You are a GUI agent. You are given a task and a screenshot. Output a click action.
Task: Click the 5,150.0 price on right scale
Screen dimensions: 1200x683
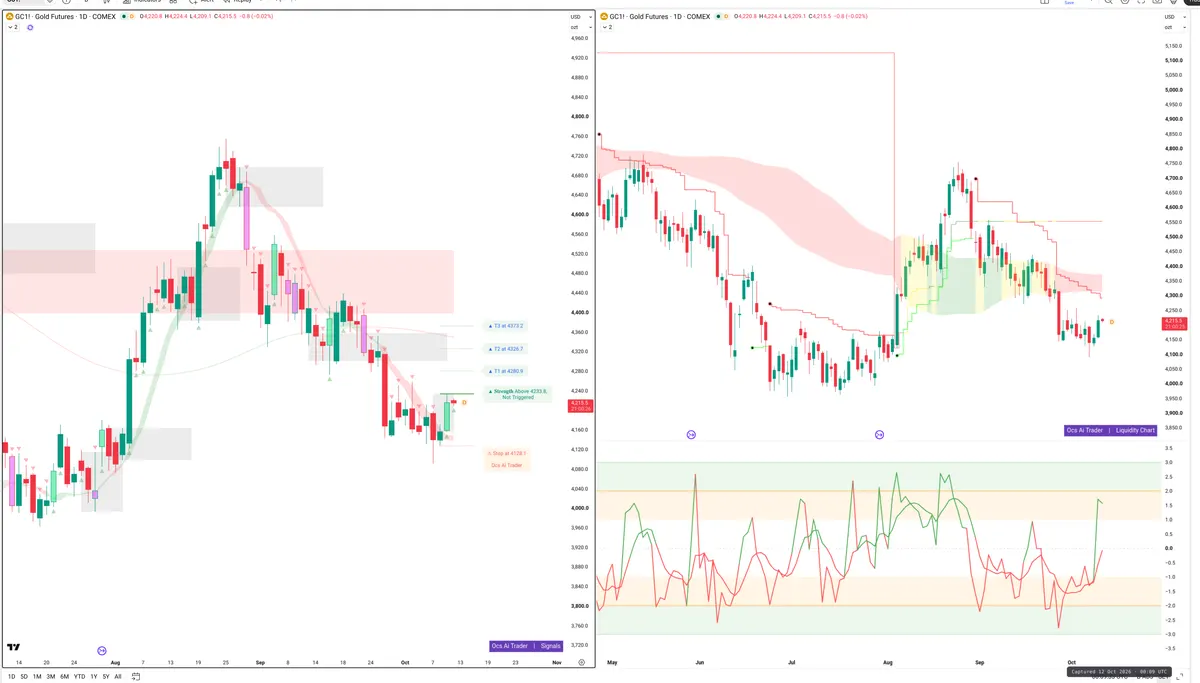(1174, 47)
